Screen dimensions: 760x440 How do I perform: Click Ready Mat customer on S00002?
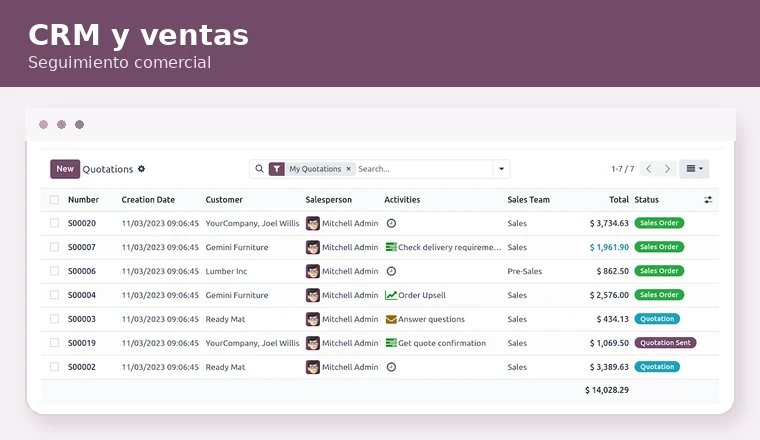[225, 367]
